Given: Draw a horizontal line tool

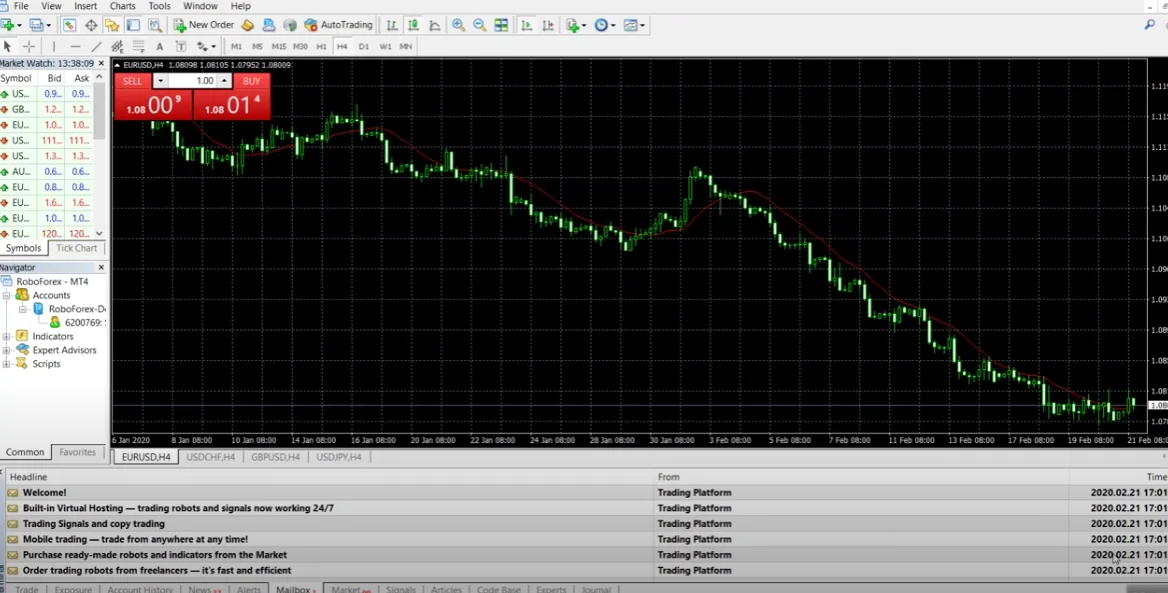Looking at the screenshot, I should 75,46.
